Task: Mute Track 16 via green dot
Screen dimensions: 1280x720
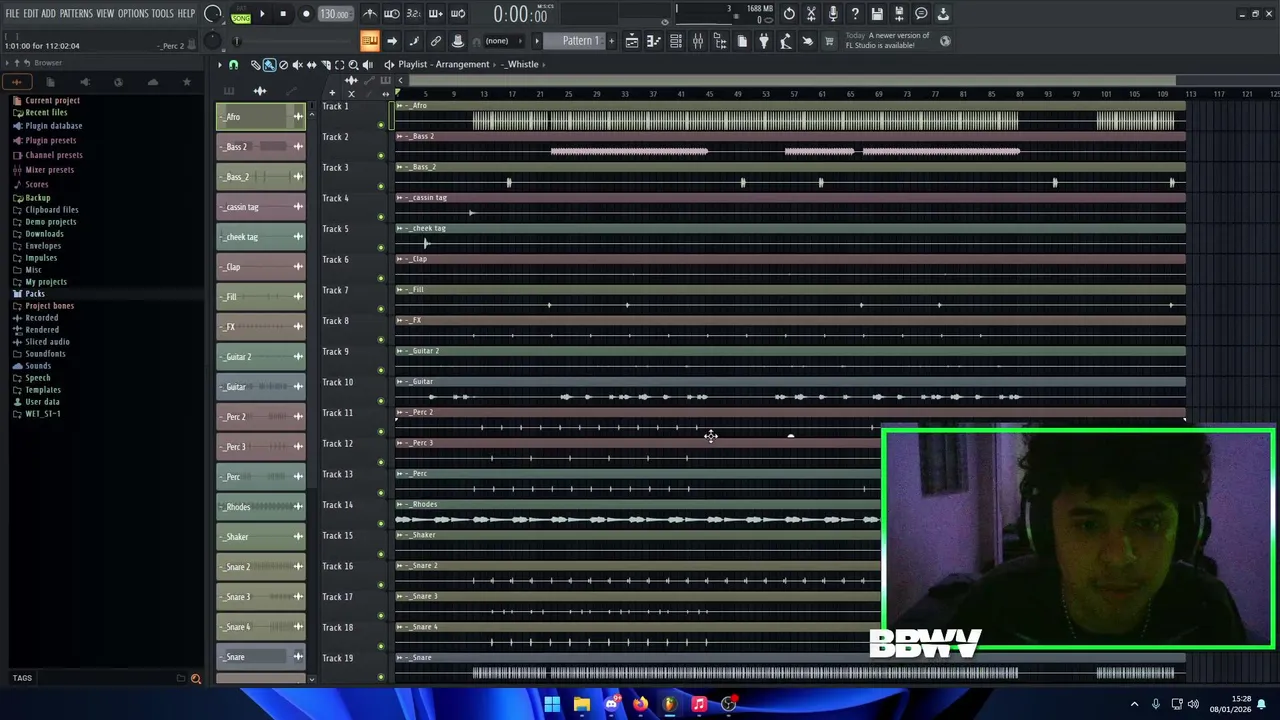Action: [x=381, y=585]
